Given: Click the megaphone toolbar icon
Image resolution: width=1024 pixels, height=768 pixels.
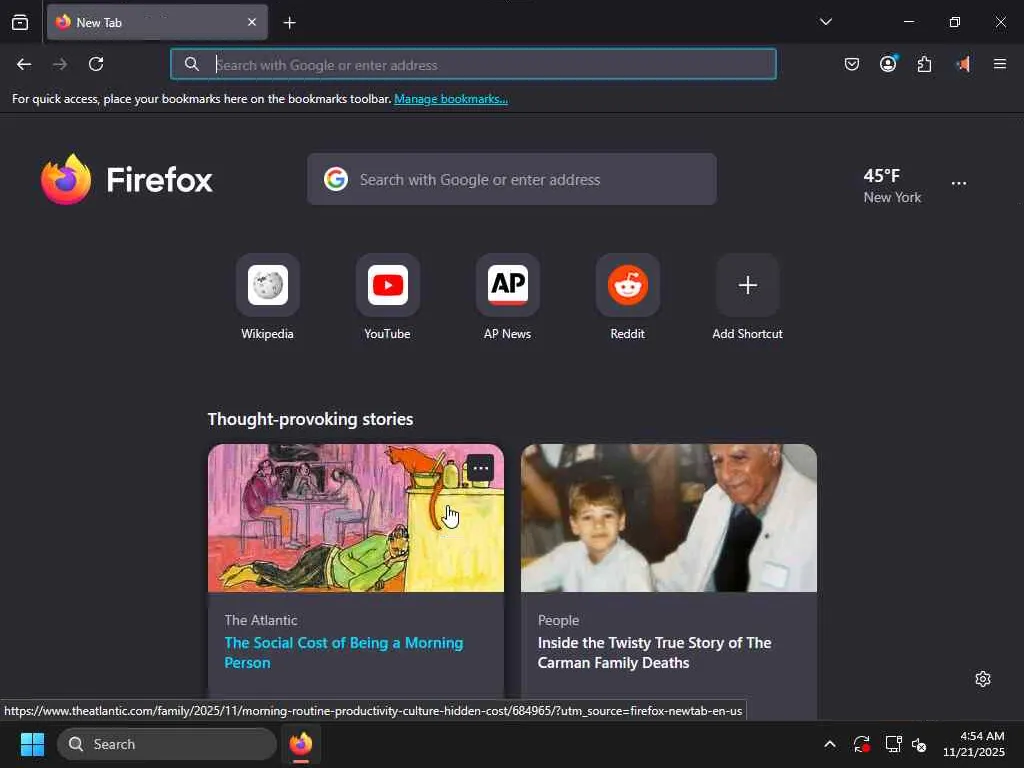Looking at the screenshot, I should pos(963,64).
